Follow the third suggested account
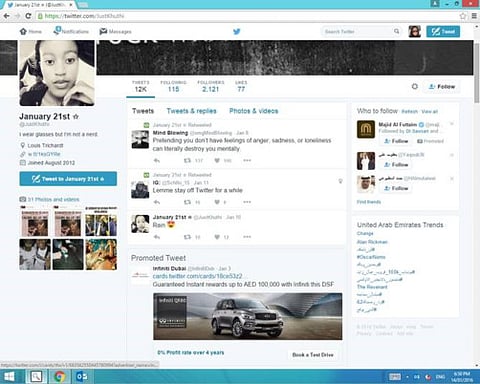 [x=396, y=188]
